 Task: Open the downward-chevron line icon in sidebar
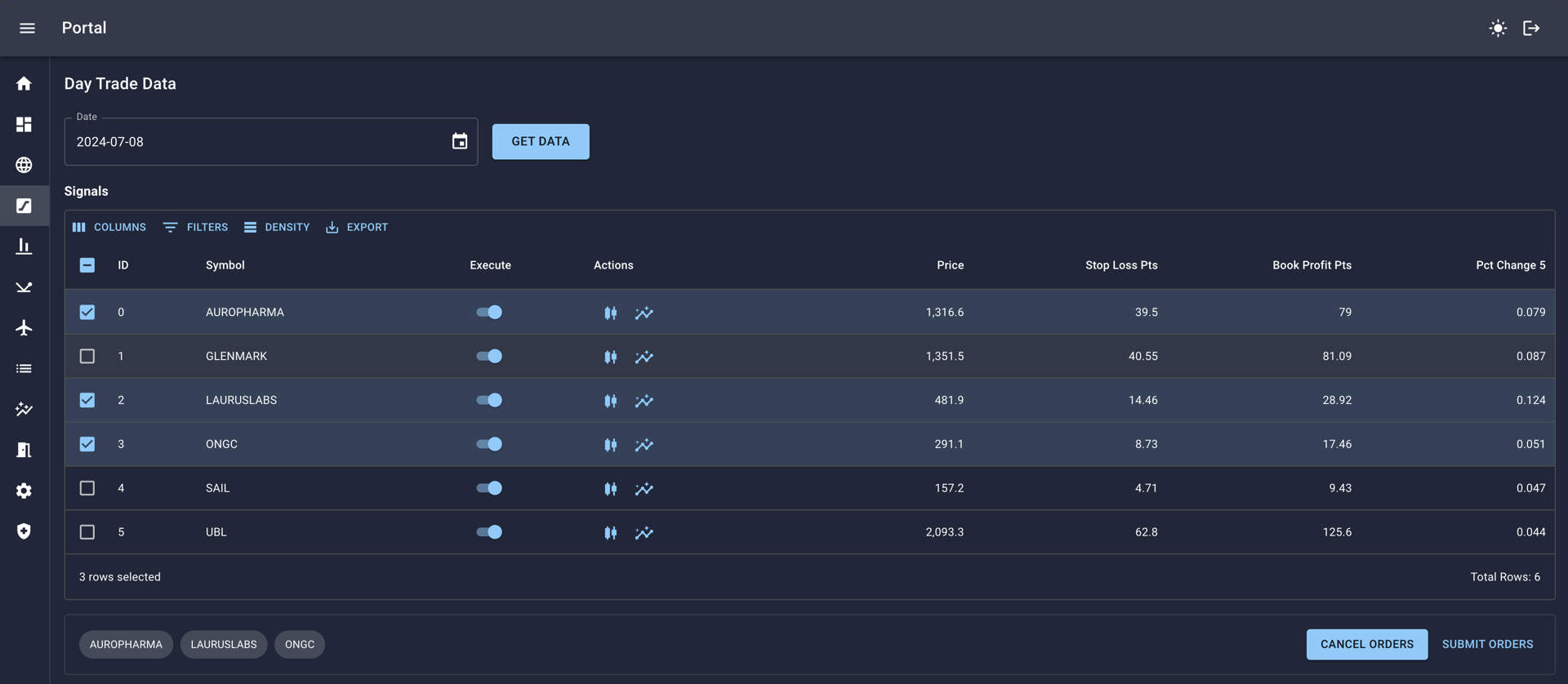coord(24,286)
